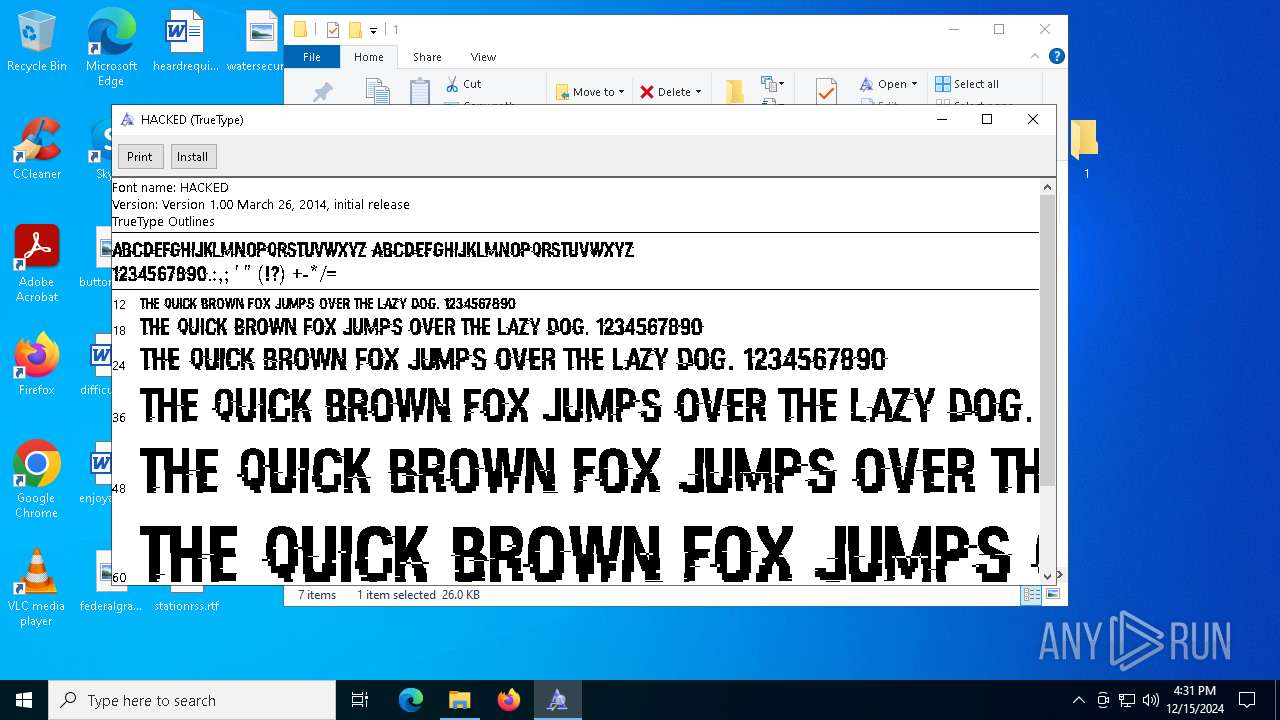This screenshot has width=1280, height=720.
Task: Switch Explorer to details view icon
Action: point(1032,594)
